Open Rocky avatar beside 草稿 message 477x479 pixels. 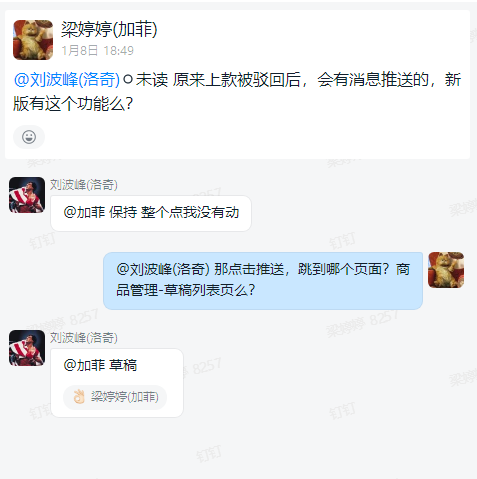pyautogui.click(x=27, y=348)
